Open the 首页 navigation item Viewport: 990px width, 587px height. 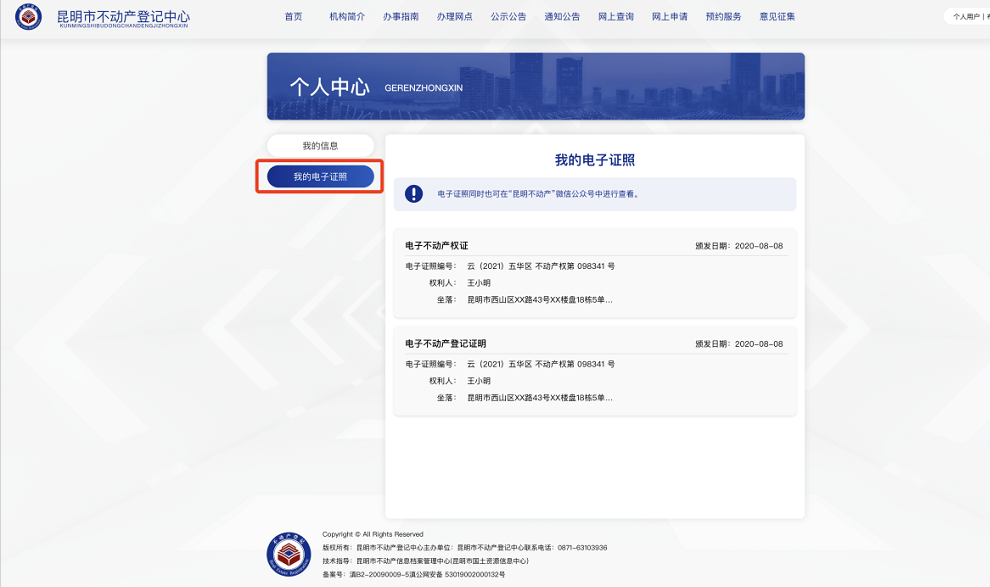[x=293, y=17]
